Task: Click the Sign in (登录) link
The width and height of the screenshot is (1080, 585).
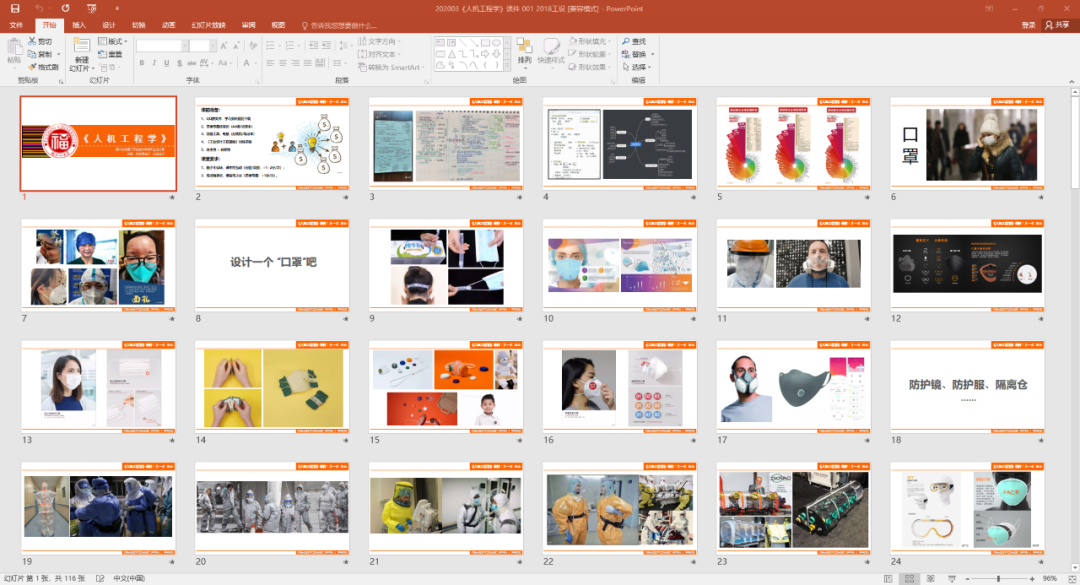Action: click(1028, 25)
